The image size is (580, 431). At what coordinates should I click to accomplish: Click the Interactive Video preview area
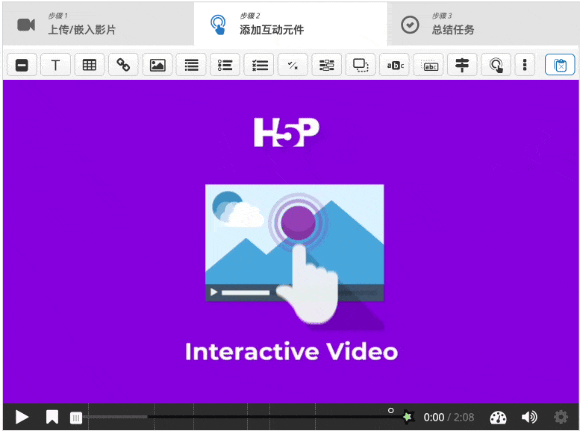click(x=291, y=241)
